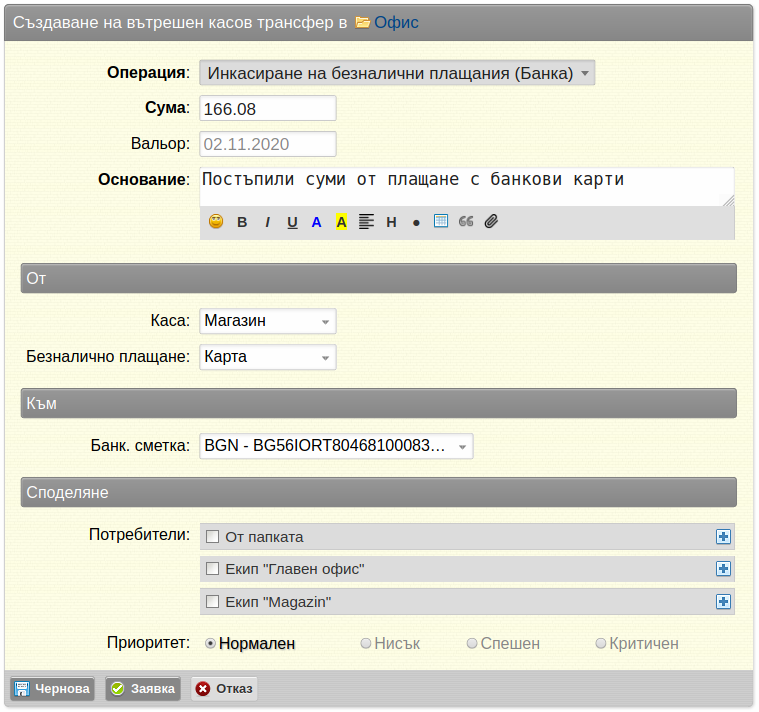Insert a table with the grid icon
The width and height of the screenshot is (759, 712).
(440, 221)
